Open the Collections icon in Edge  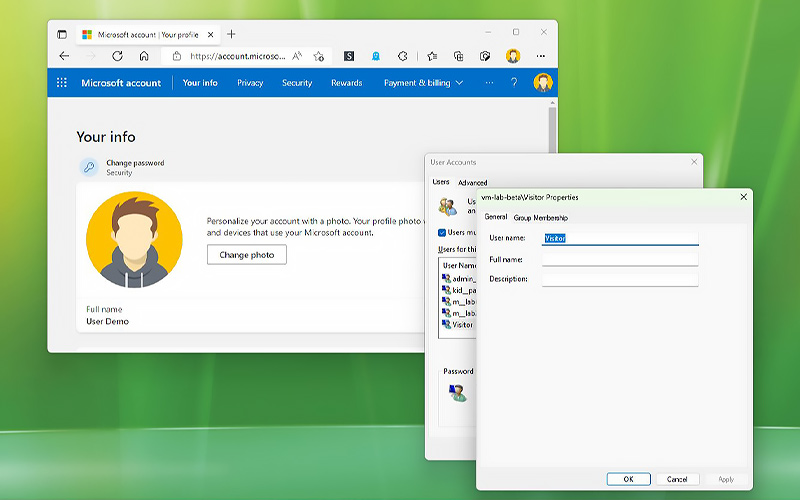459,56
